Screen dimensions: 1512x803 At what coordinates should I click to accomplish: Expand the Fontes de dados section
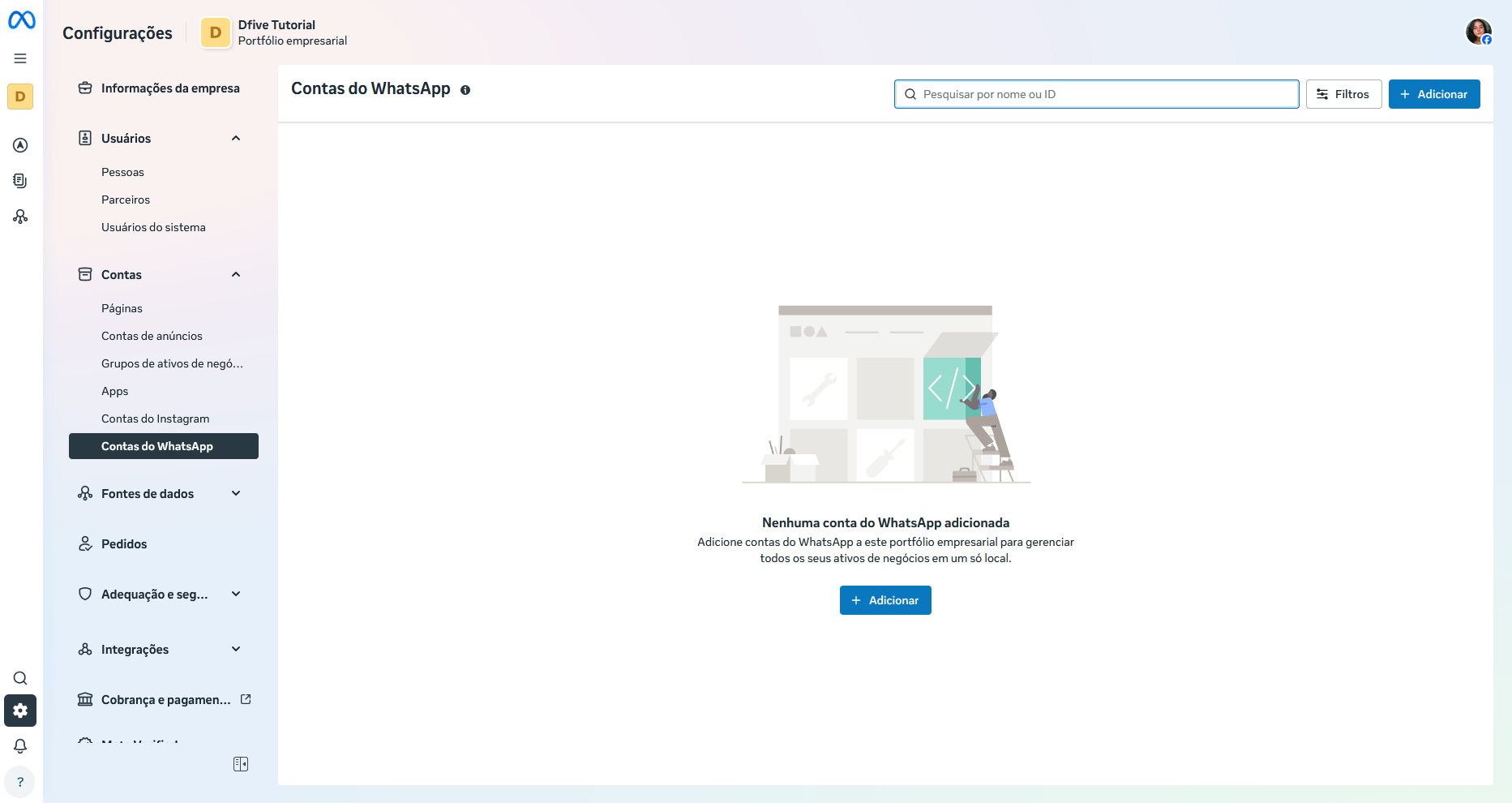pyautogui.click(x=236, y=494)
